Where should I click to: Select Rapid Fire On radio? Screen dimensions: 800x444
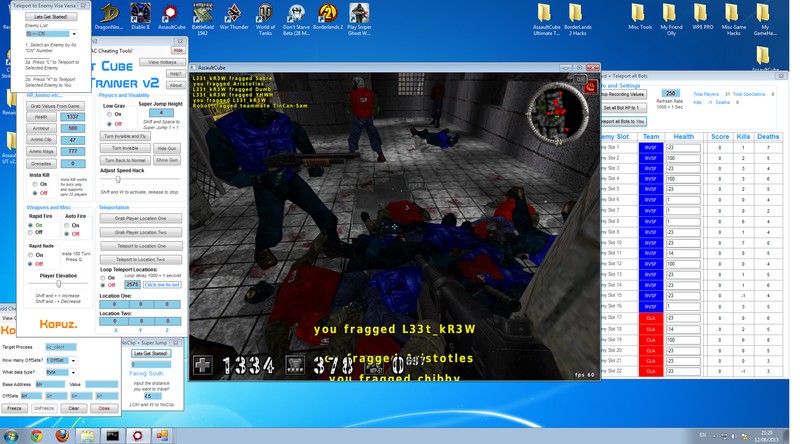pyautogui.click(x=31, y=225)
